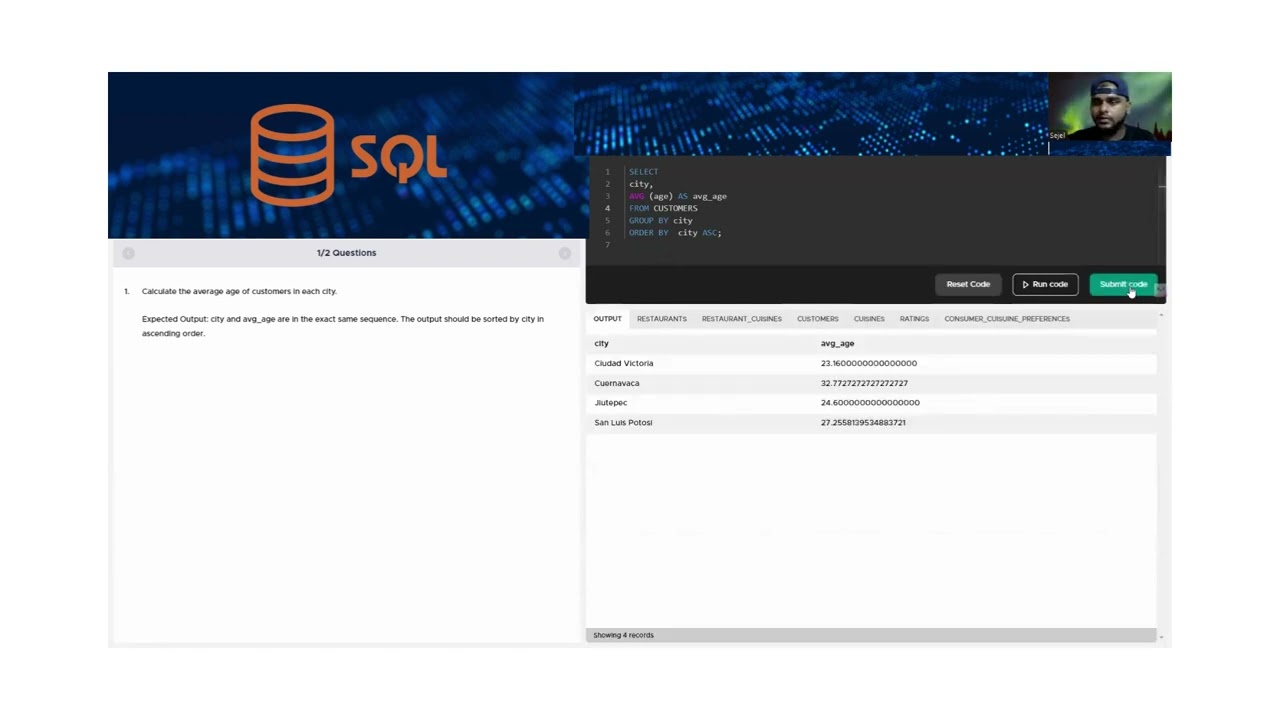Open the CUISINES table tab
The width and height of the screenshot is (1280, 720).
[x=869, y=319]
